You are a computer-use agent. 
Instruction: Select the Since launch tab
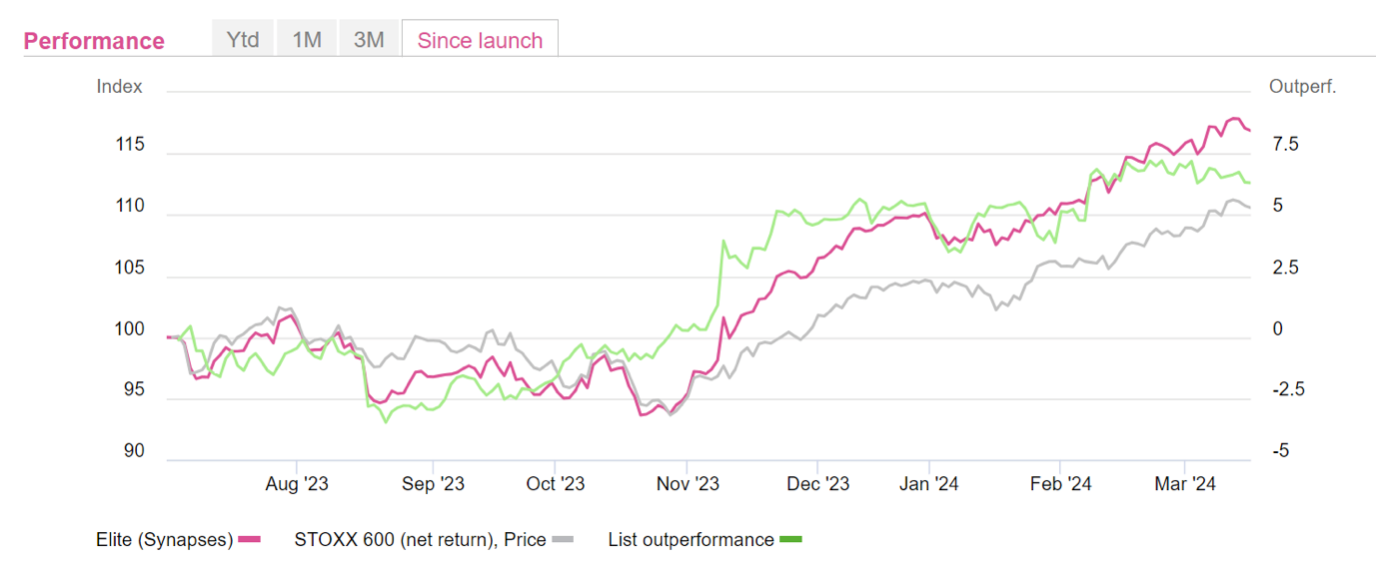[480, 40]
